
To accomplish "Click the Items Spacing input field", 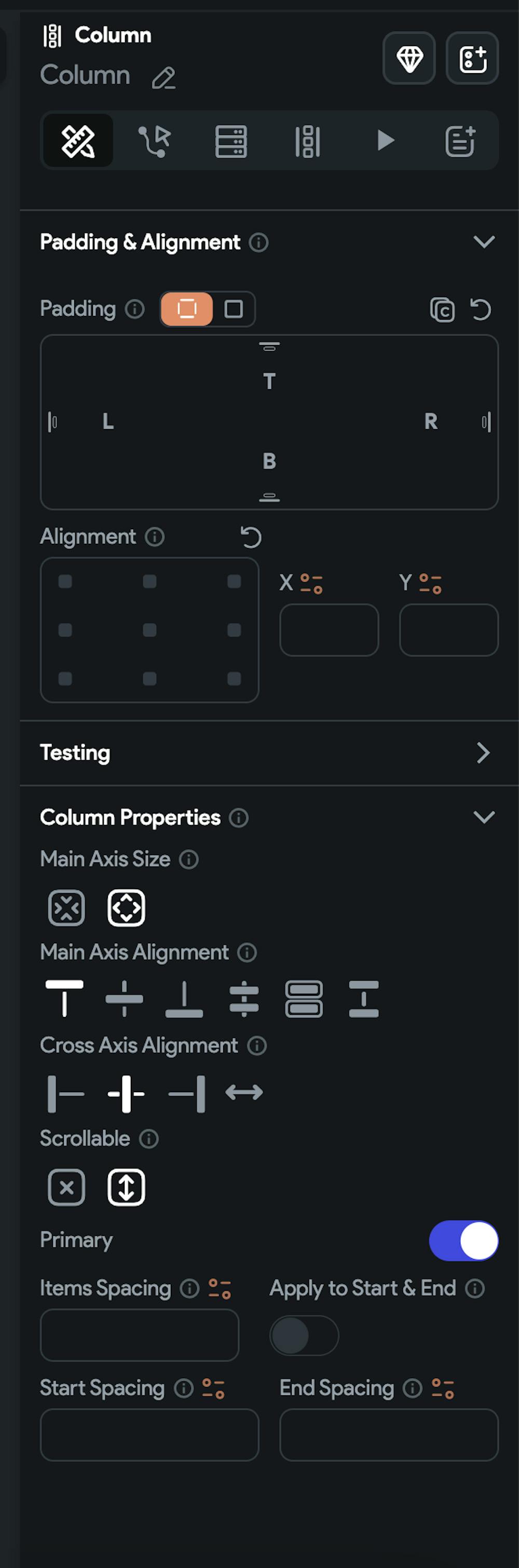I will (140, 1336).
